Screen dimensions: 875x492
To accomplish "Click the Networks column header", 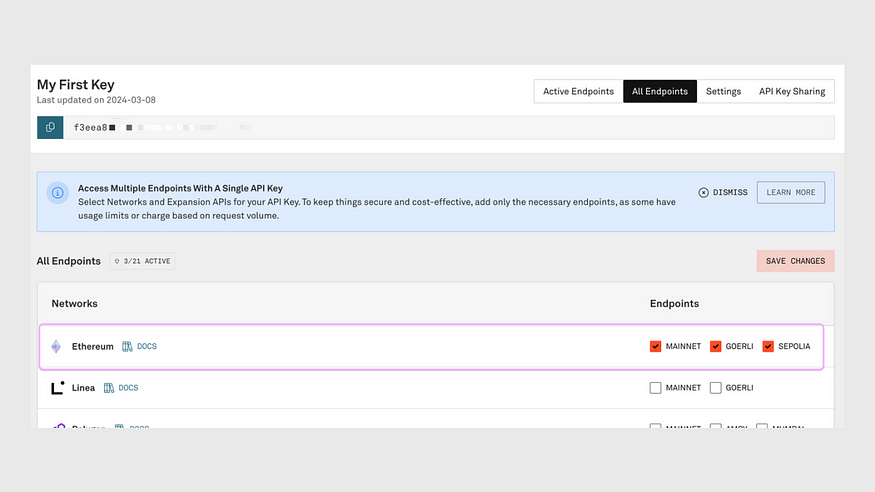I will (x=74, y=303).
